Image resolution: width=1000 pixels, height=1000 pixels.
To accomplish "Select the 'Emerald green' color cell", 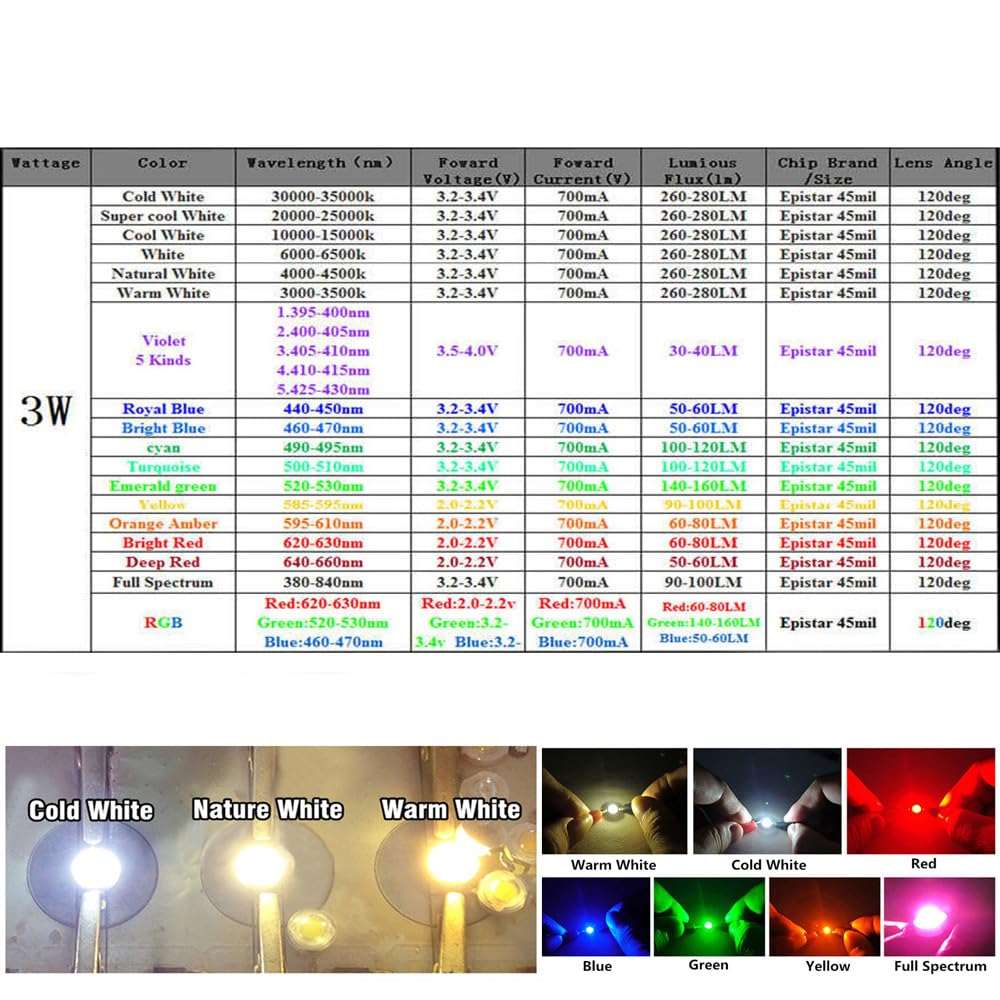I will click(x=163, y=486).
